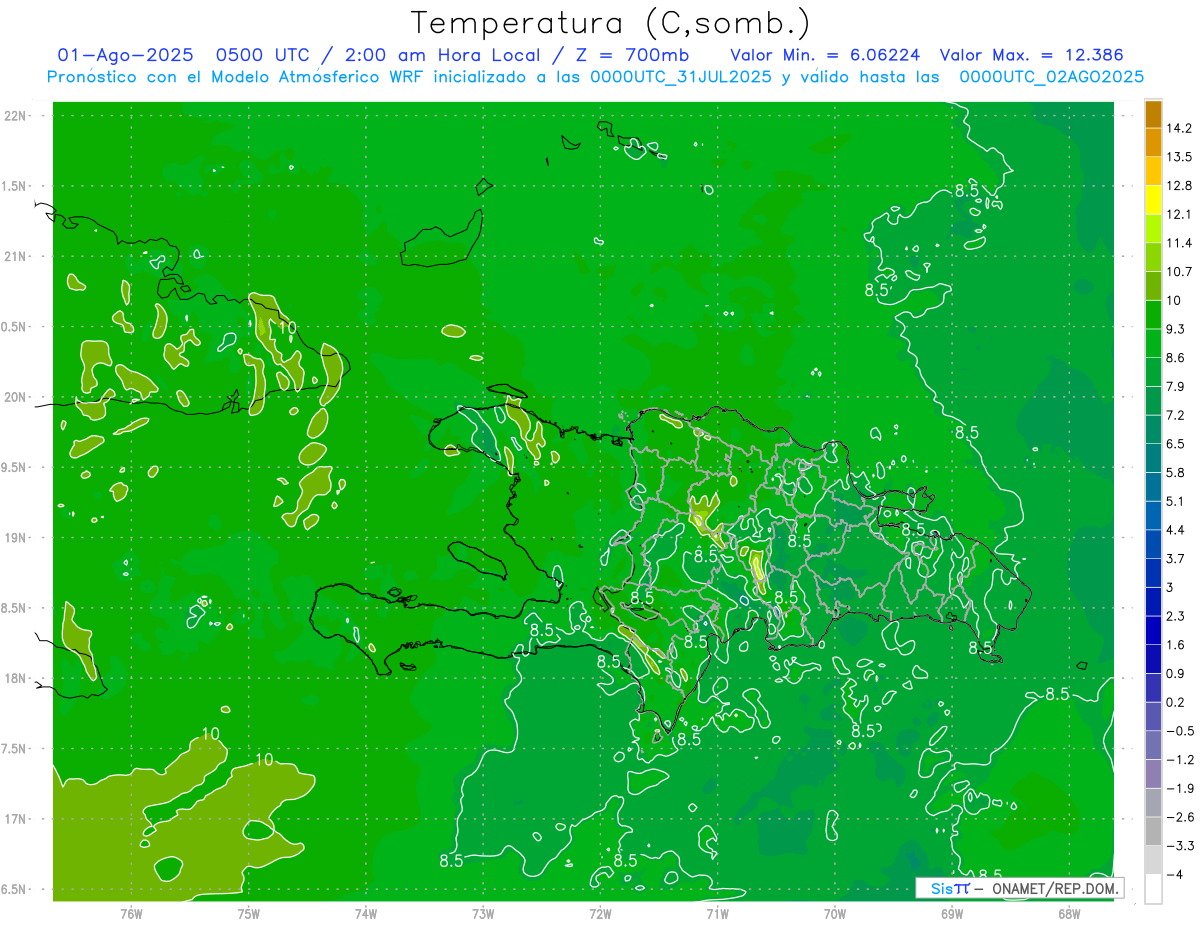
Task: Select the legend value '7.9'
Action: [1176, 387]
